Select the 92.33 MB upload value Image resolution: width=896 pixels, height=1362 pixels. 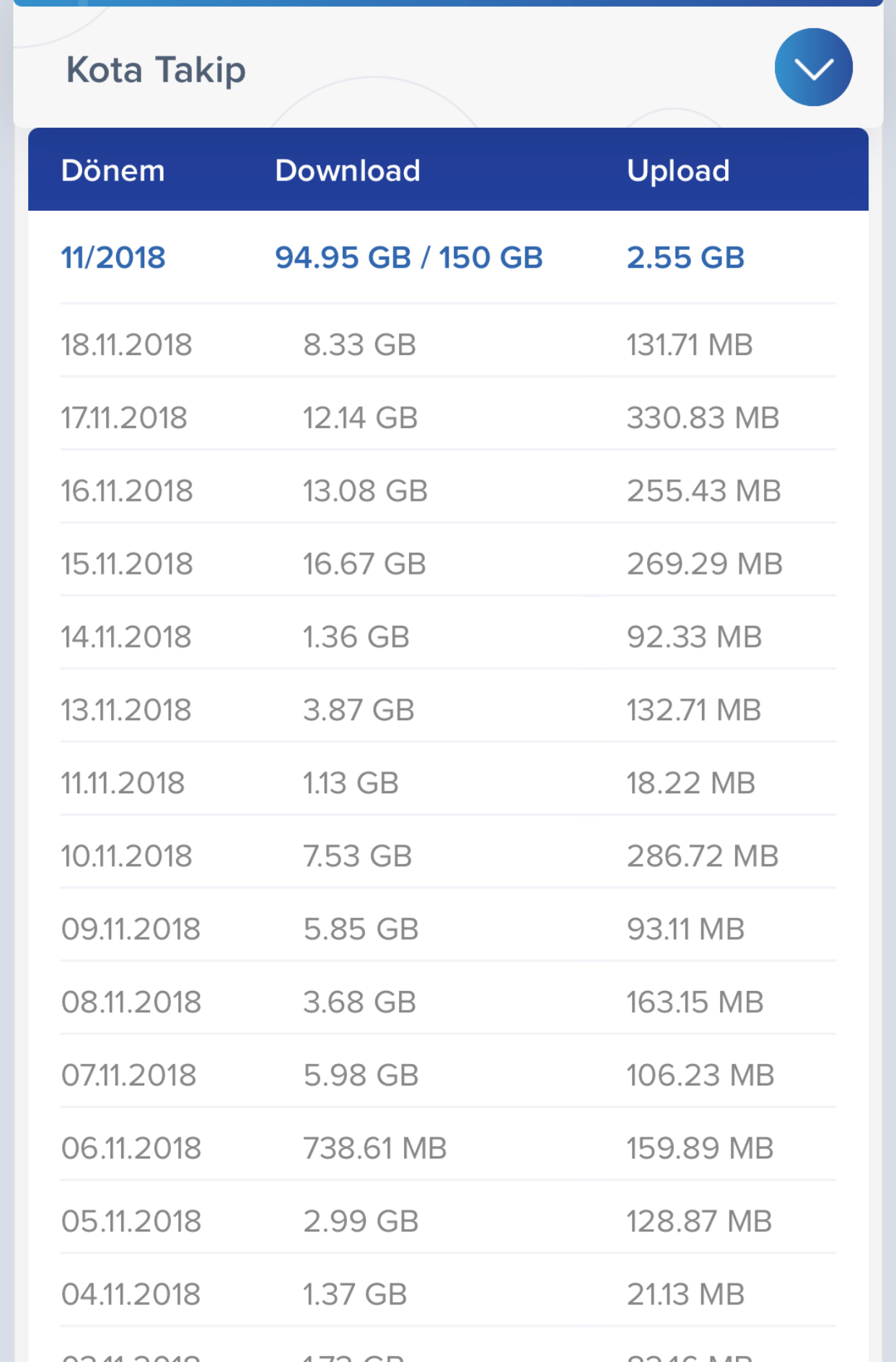click(694, 637)
